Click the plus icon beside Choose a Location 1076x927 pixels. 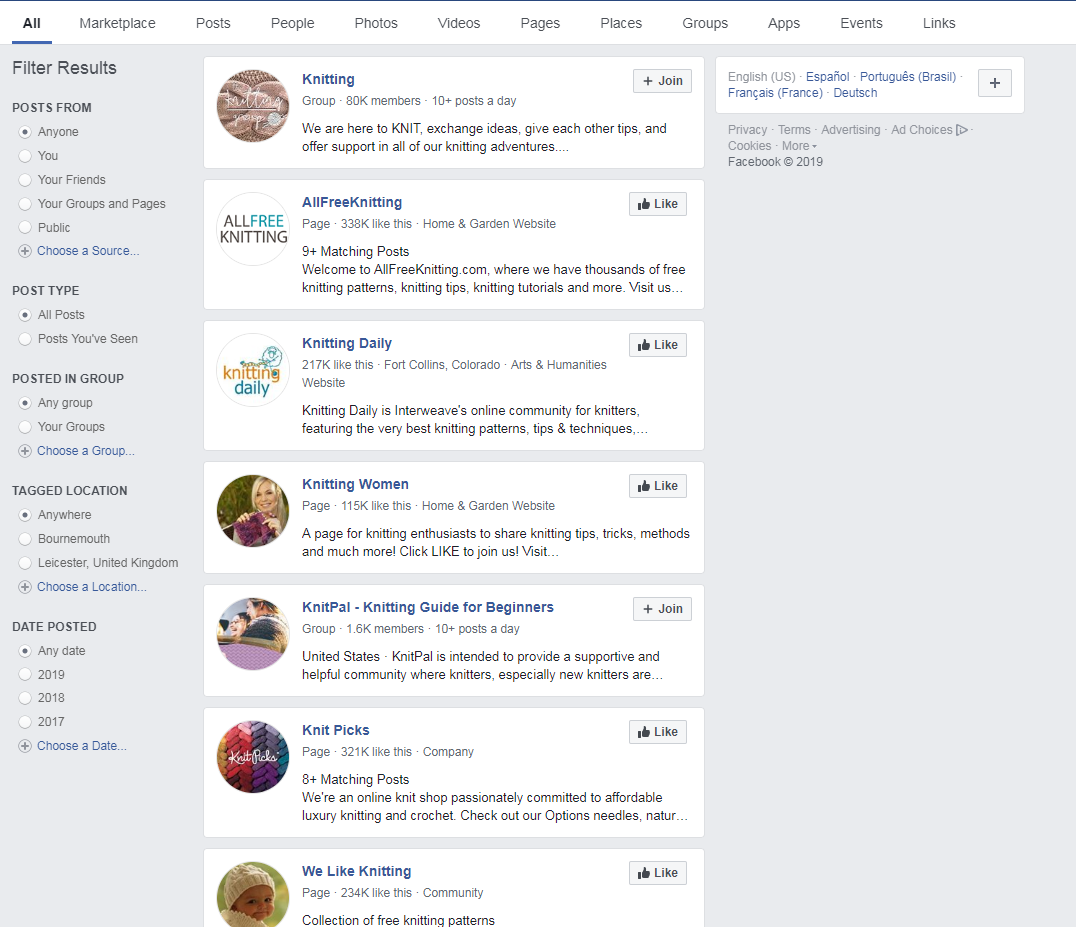pos(25,587)
